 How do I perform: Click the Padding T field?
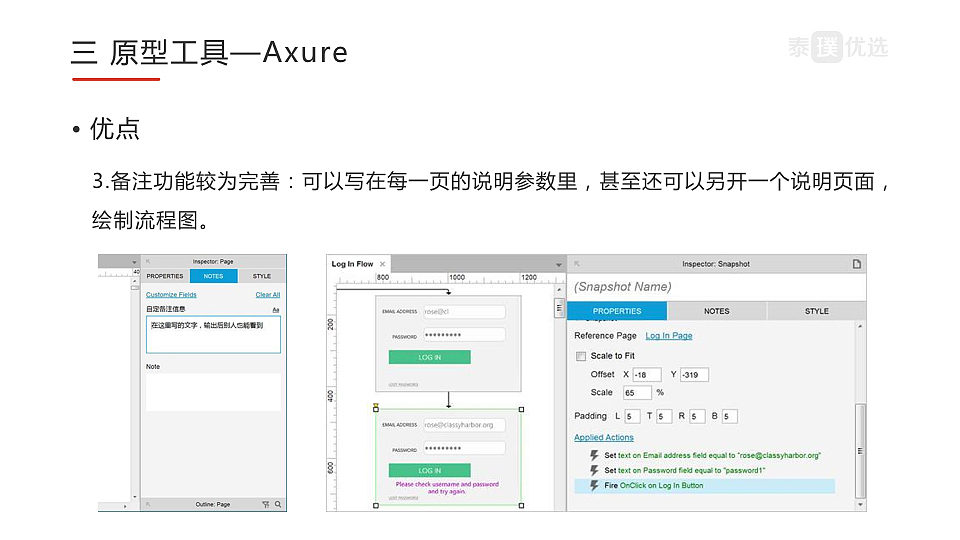[x=664, y=416]
